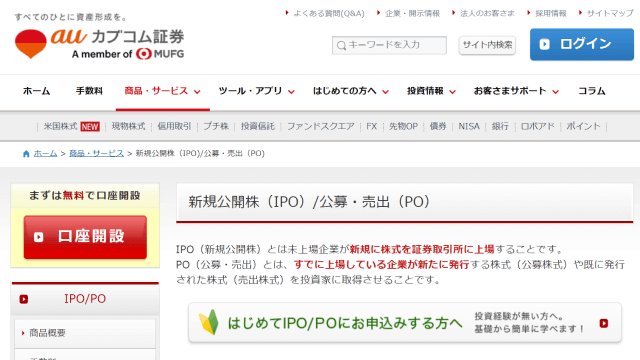The height and width of the screenshot is (360, 640).
Task: Select ポイント in sub navigation
Action: coord(583,127)
